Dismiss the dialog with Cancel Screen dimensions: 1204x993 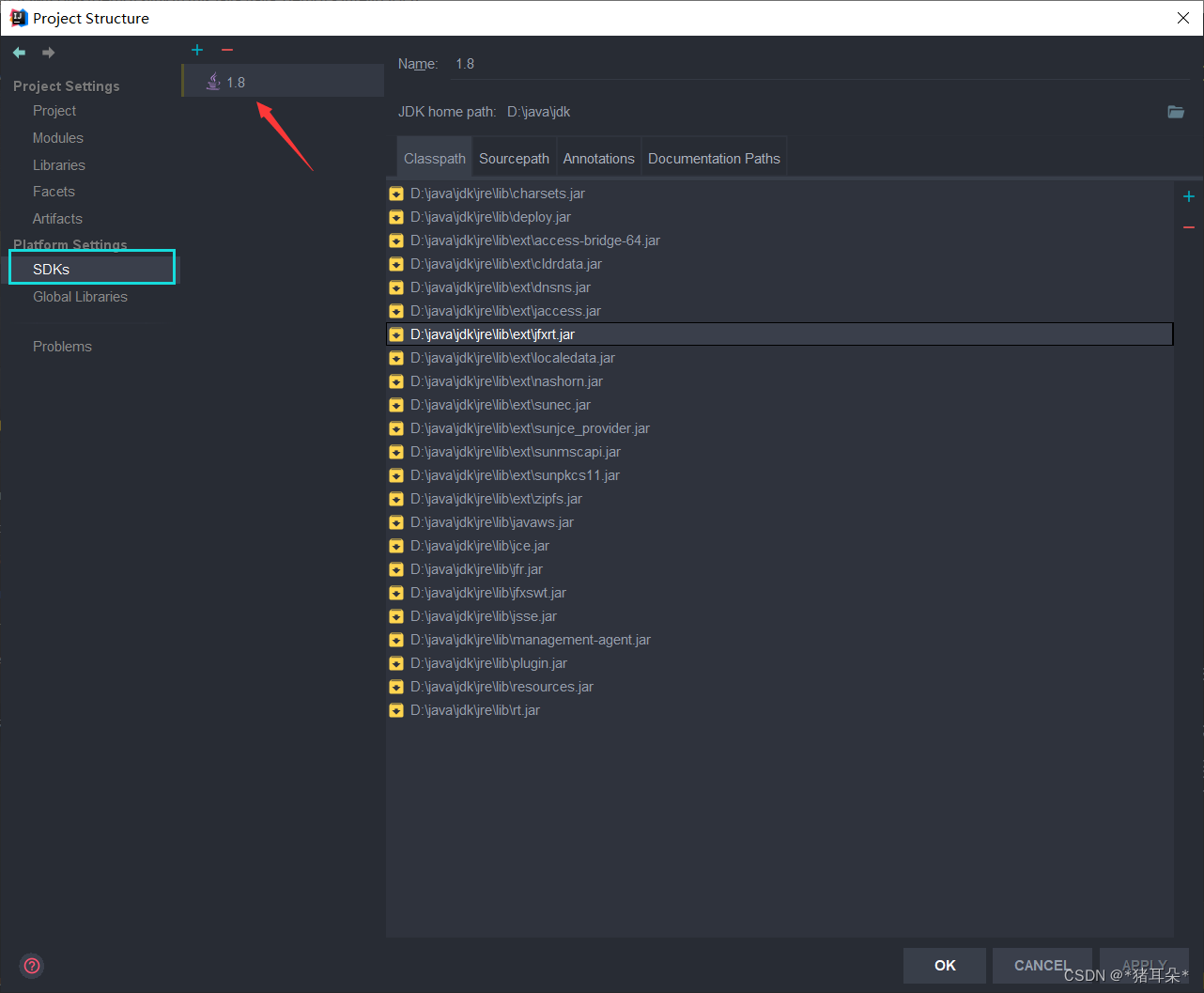[1042, 965]
